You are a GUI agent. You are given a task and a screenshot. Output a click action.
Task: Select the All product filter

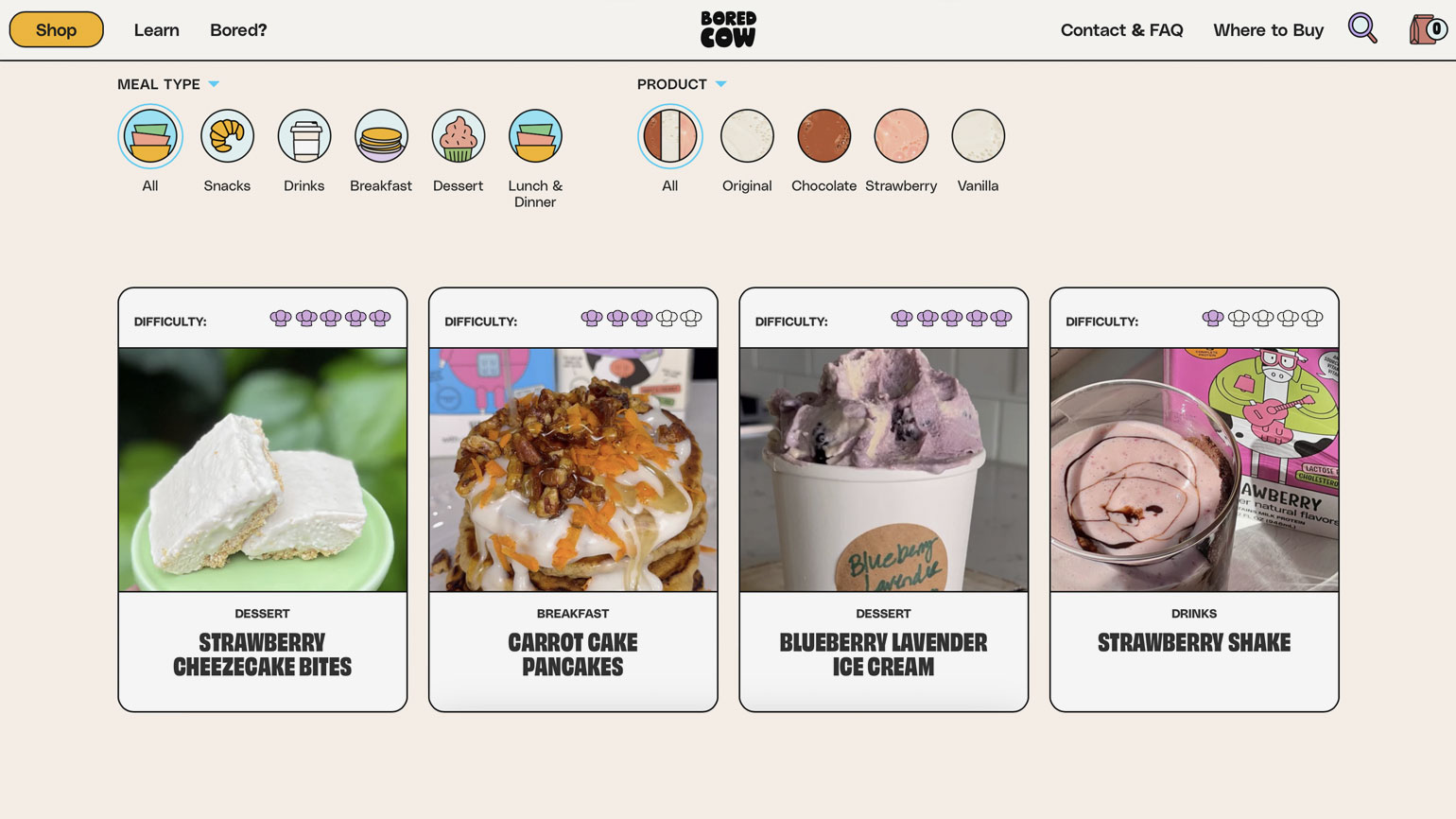coord(670,136)
